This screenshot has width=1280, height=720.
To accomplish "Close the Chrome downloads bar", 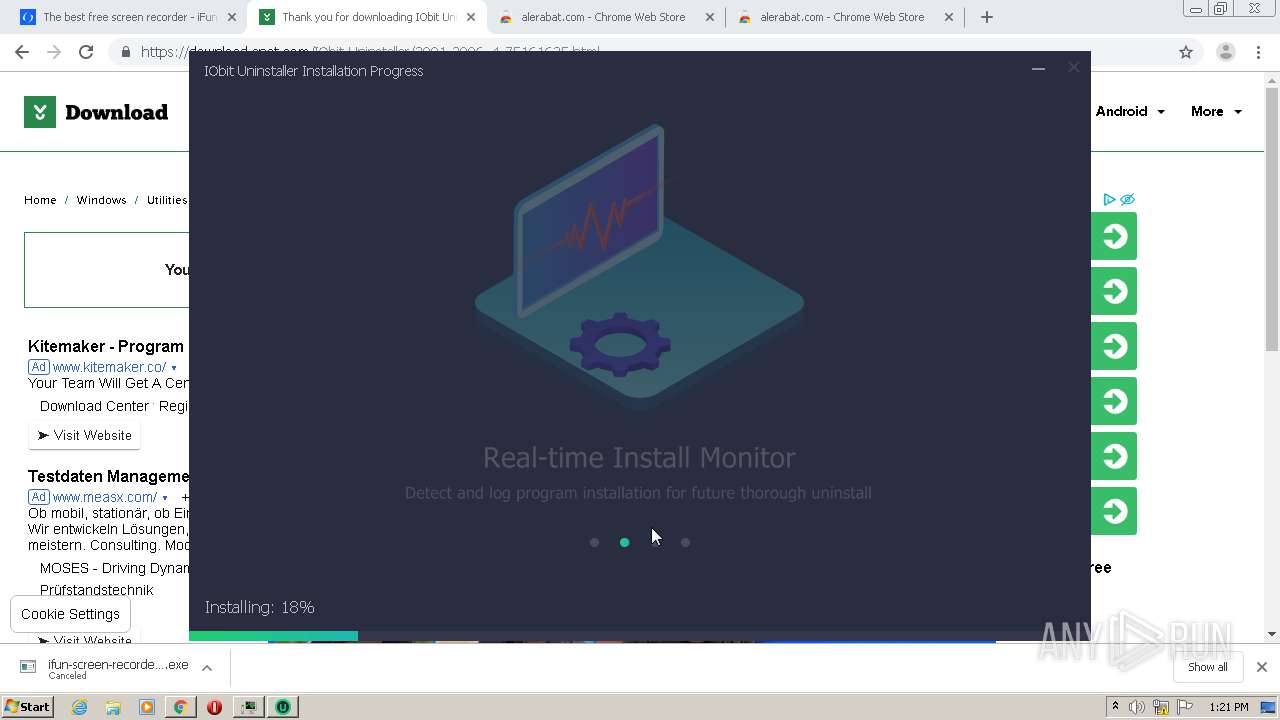I will [x=1262, y=667].
